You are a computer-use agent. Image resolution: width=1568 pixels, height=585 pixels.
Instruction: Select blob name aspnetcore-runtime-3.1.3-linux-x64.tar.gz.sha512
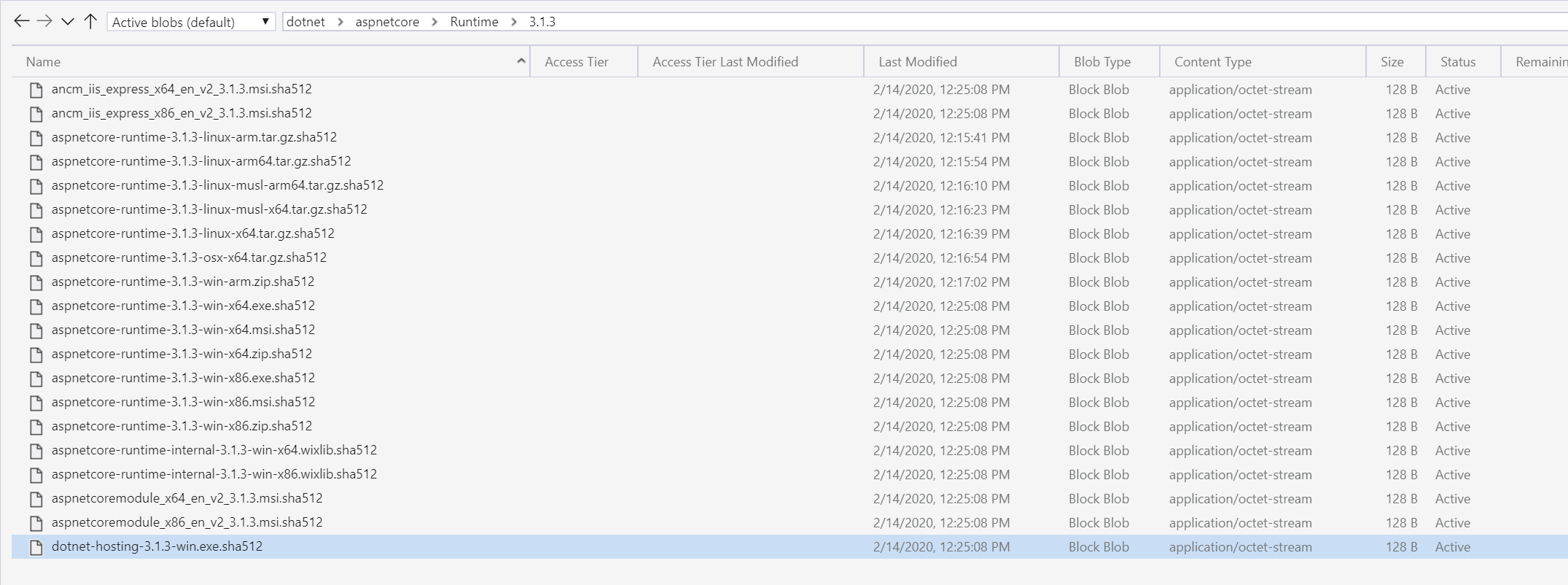193,233
